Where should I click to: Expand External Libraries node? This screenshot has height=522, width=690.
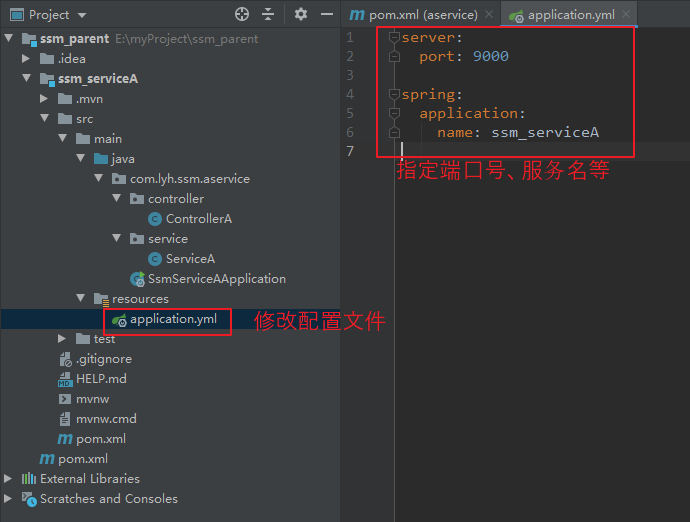coord(8,478)
